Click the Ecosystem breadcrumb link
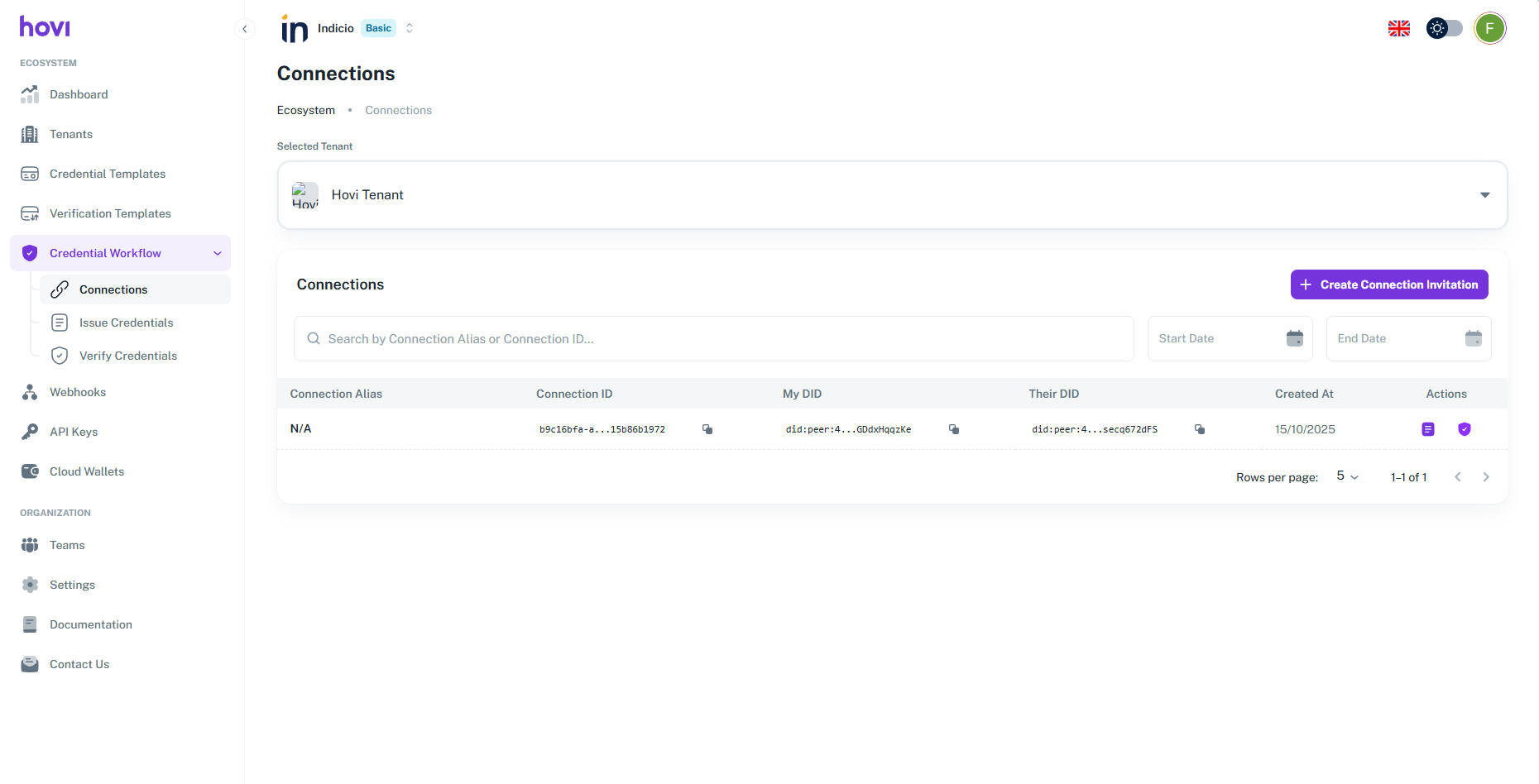Screen dimensions: 1539x784 click(x=306, y=110)
